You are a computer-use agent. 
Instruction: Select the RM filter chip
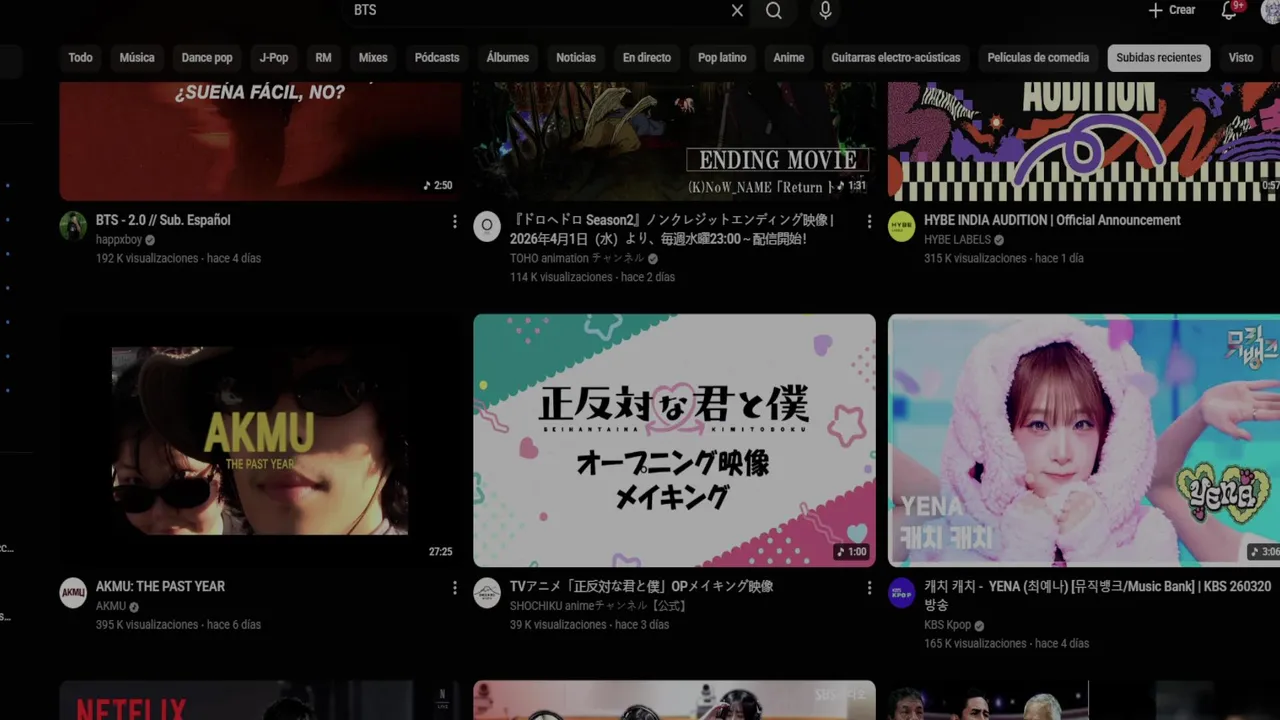pos(324,58)
